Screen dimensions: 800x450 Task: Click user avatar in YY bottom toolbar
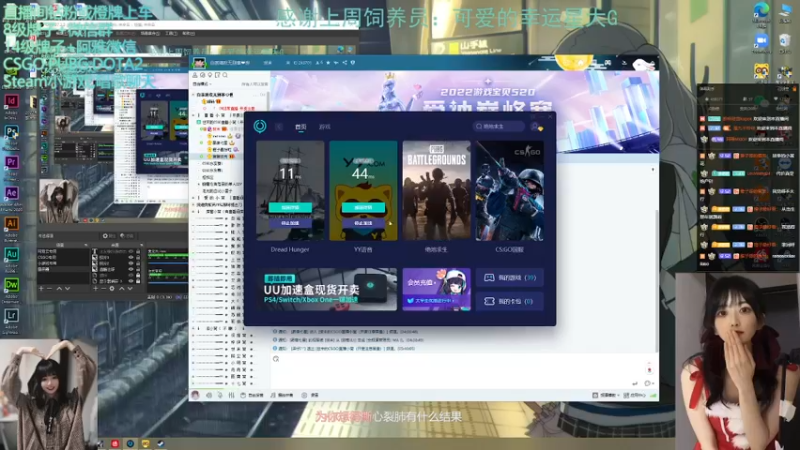pos(195,395)
